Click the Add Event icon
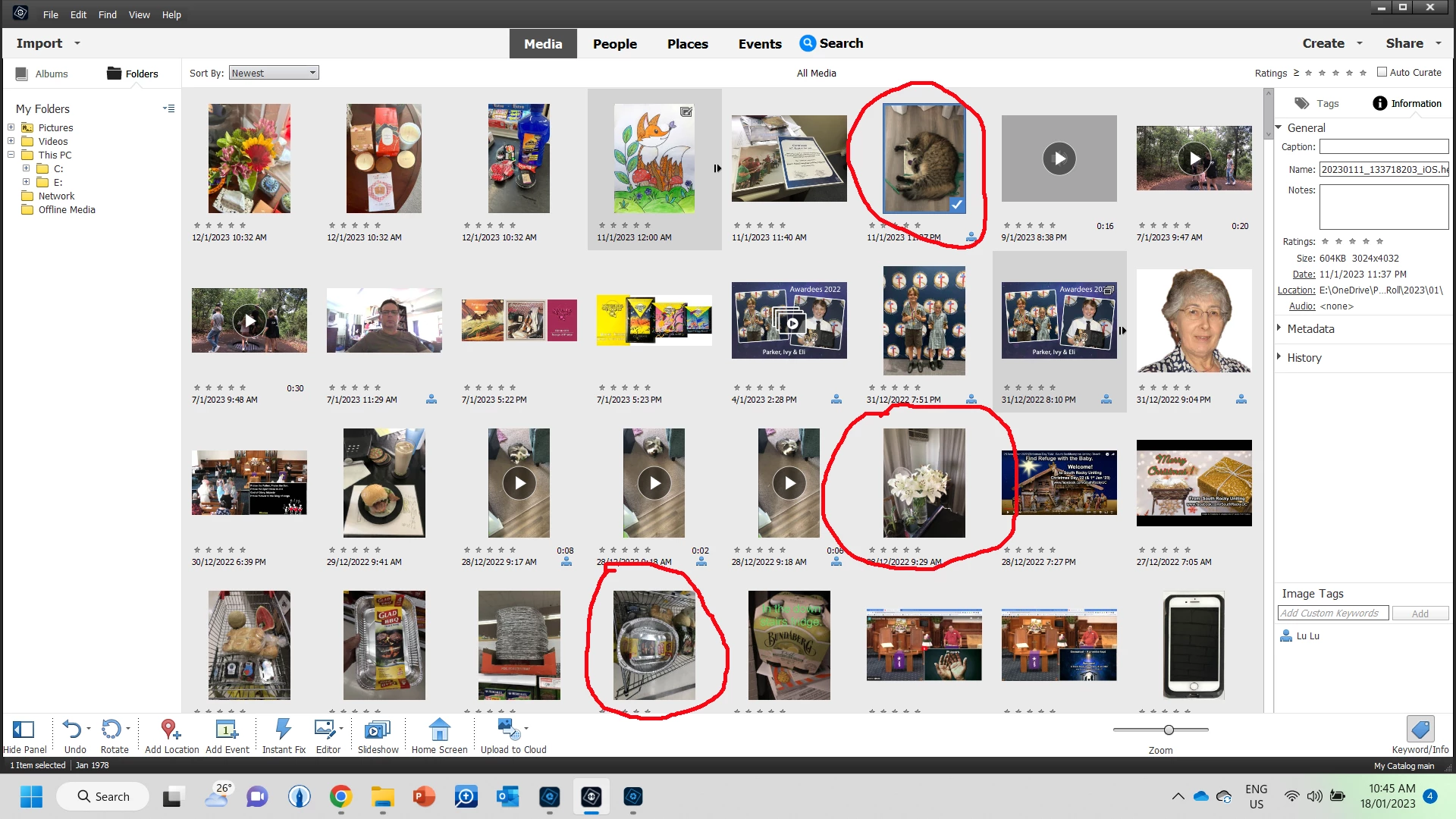1456x819 pixels. pos(226,730)
